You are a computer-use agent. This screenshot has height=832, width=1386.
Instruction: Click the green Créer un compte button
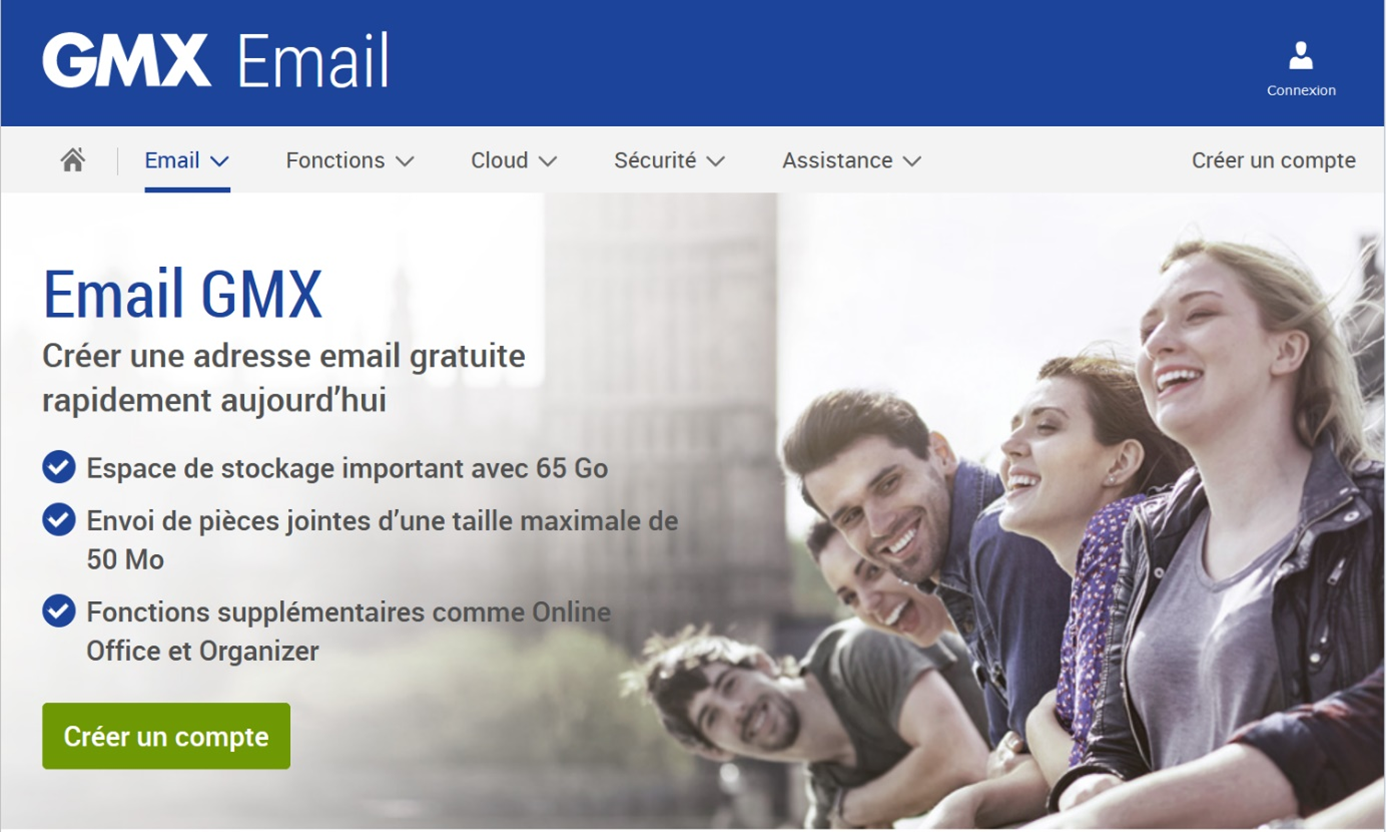166,736
